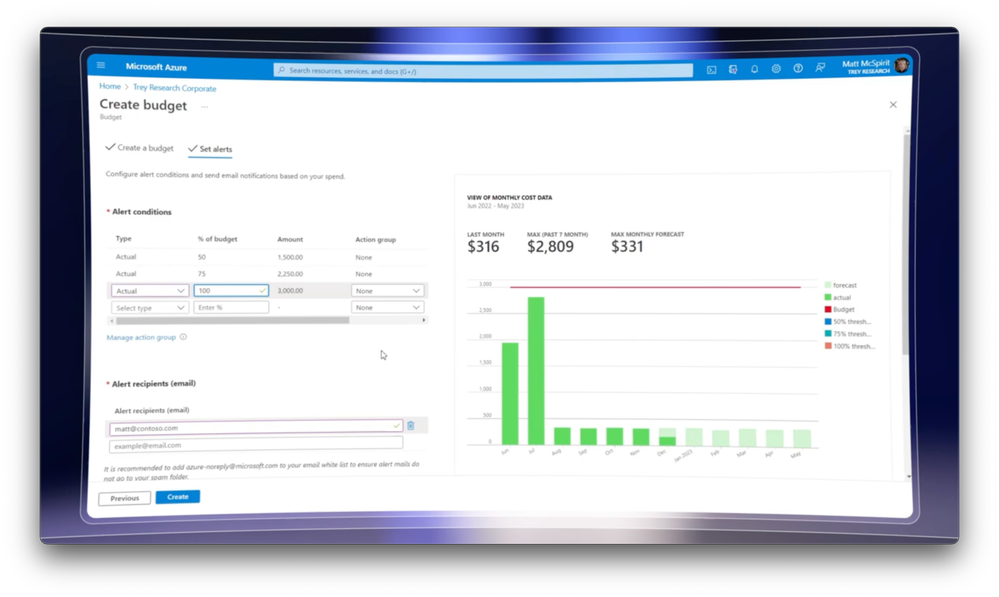Open the Help question mark icon
The image size is (999, 597).
798,68
